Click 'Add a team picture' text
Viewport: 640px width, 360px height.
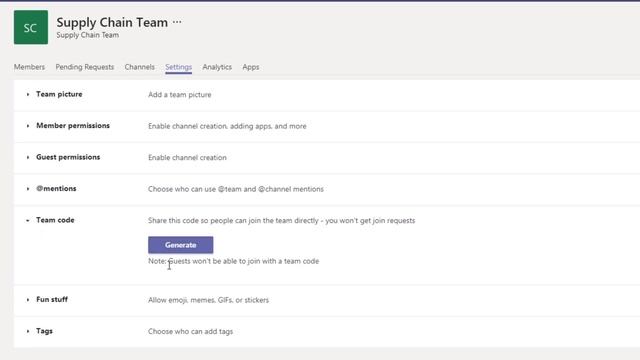(x=180, y=95)
